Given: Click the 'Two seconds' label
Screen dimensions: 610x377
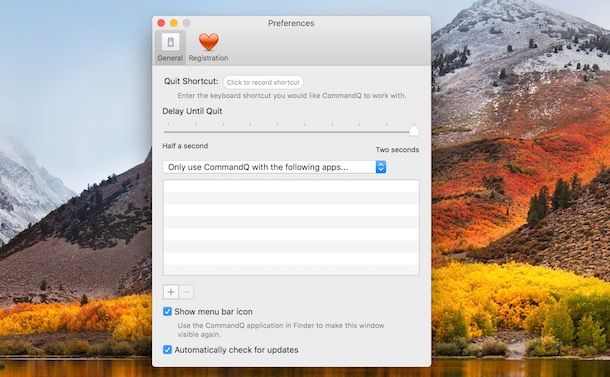Looking at the screenshot, I should (x=397, y=150).
